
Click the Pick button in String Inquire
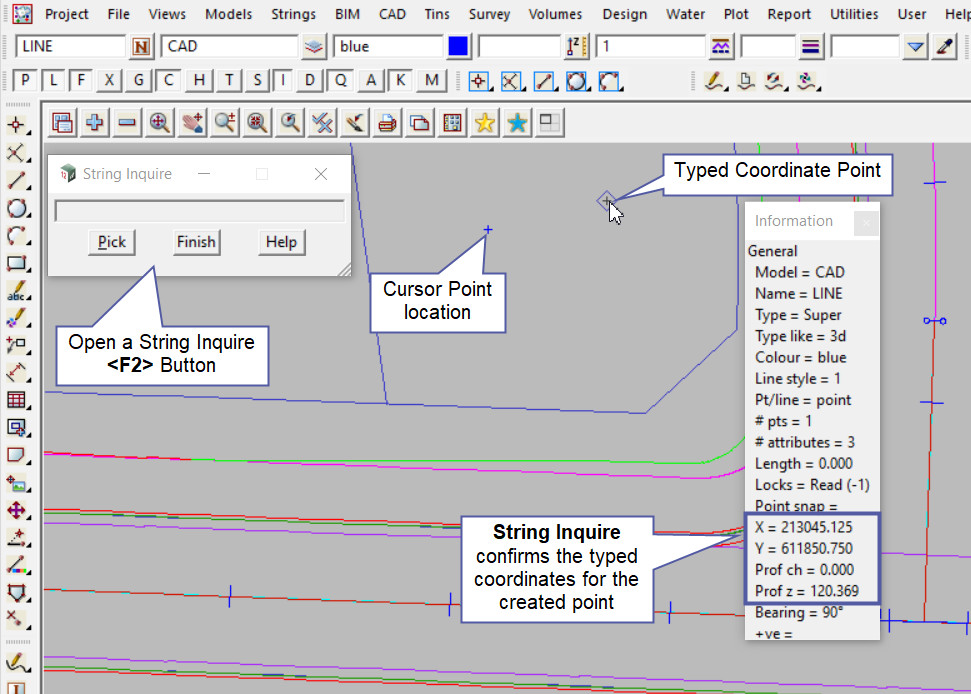(112, 242)
